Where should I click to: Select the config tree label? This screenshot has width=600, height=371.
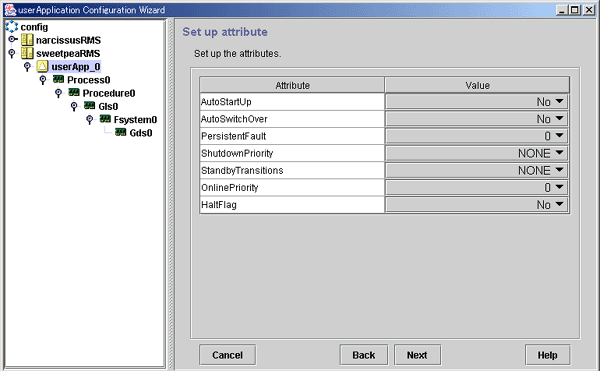click(34, 27)
